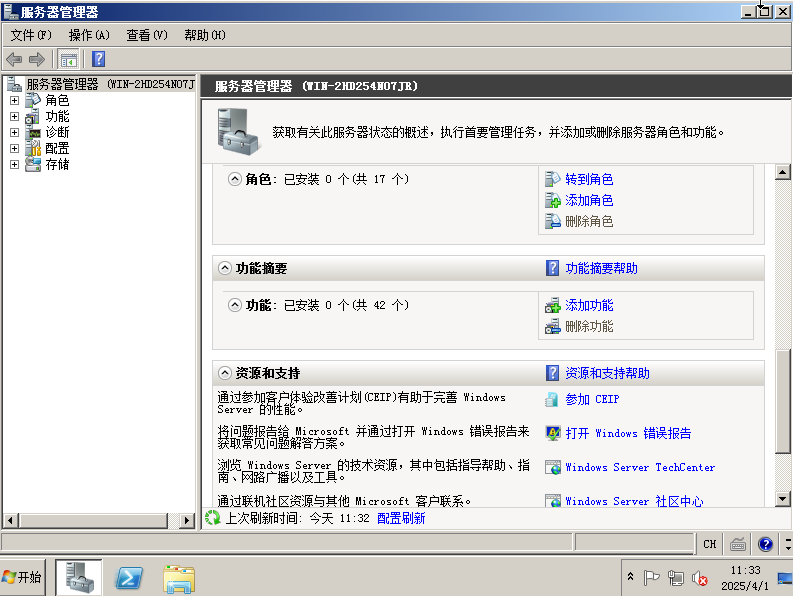
Task: Launch PowerShell from the taskbar
Action: [129, 578]
